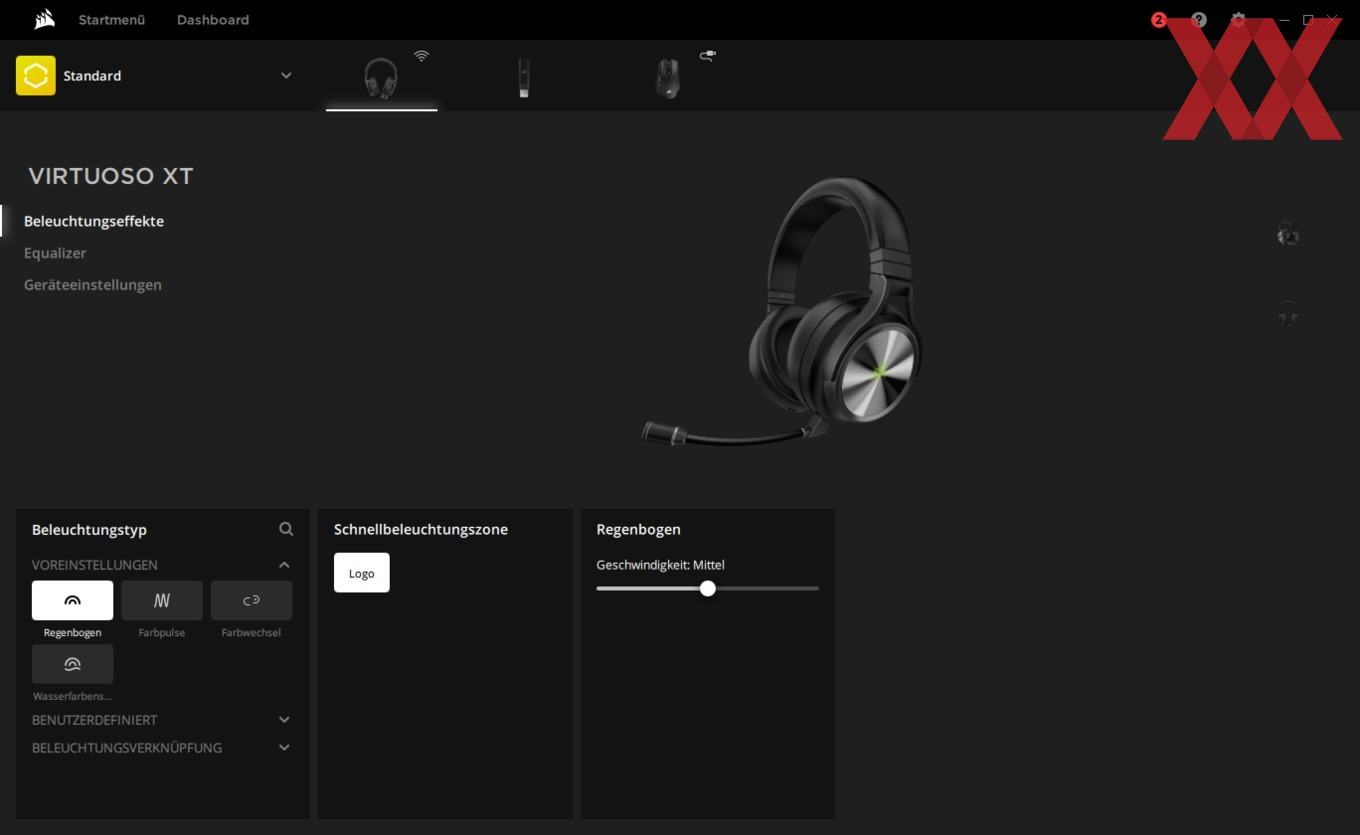This screenshot has width=1360, height=835.
Task: Click the Schnellbeleuchtungszone heading
Action: point(421,529)
